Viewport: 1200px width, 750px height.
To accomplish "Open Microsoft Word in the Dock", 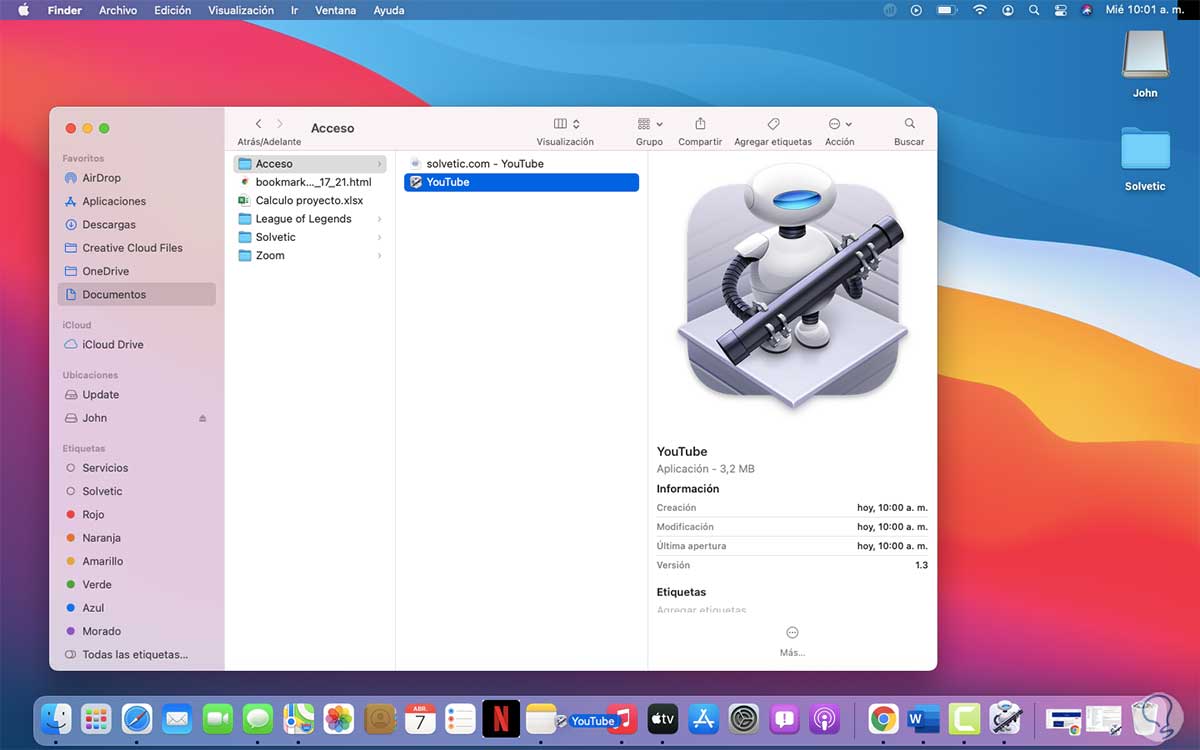I will (924, 718).
